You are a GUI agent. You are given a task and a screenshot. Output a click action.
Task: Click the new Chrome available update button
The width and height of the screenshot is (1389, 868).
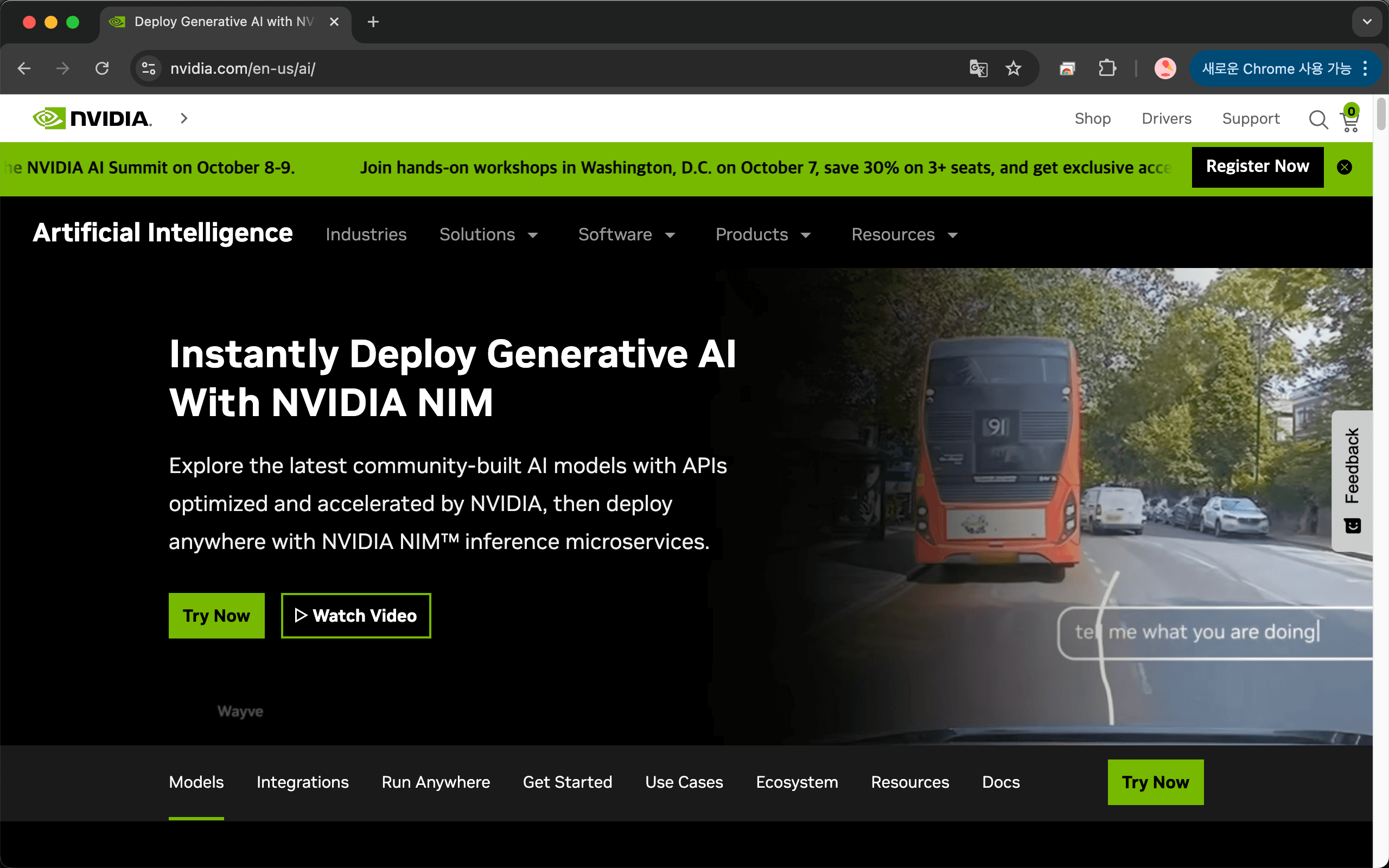pyautogui.click(x=1276, y=68)
